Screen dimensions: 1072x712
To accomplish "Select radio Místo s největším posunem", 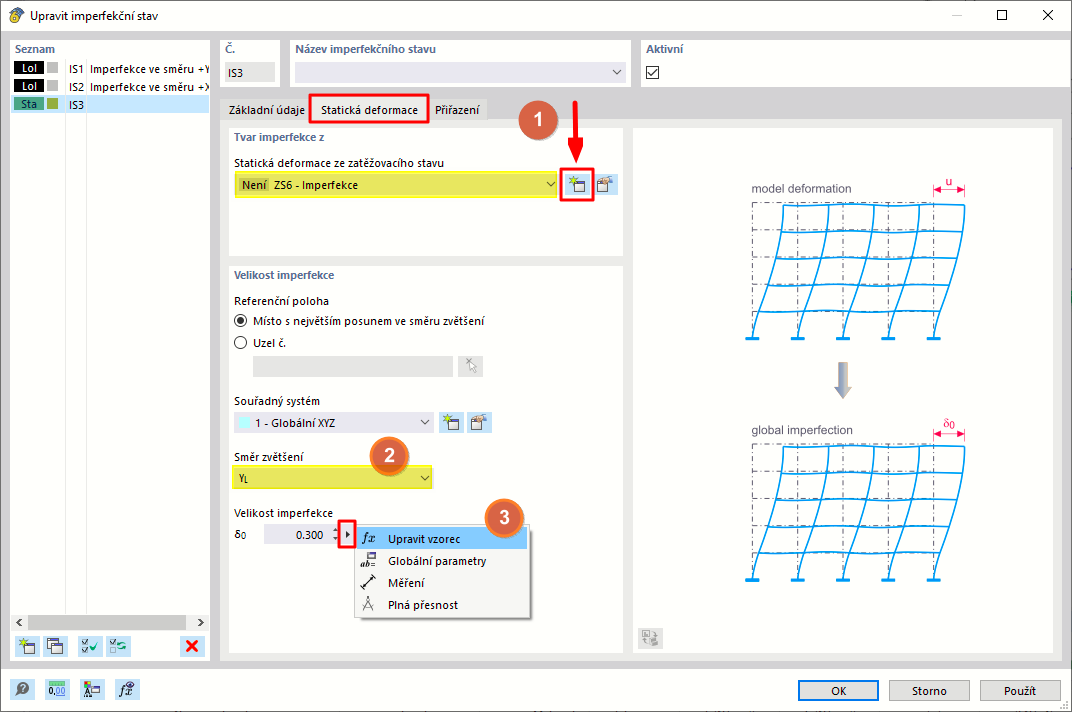I will (x=241, y=321).
